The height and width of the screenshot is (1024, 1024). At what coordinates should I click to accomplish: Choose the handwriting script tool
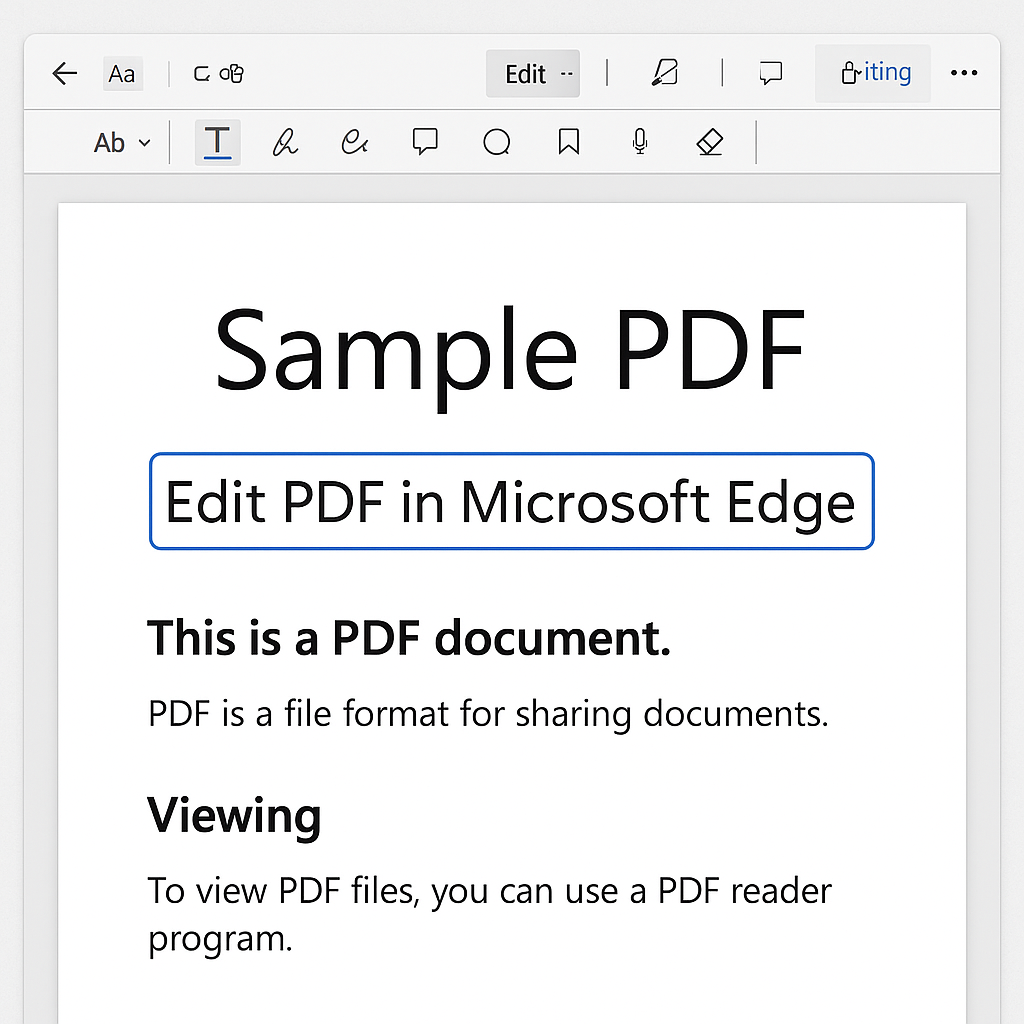355,142
